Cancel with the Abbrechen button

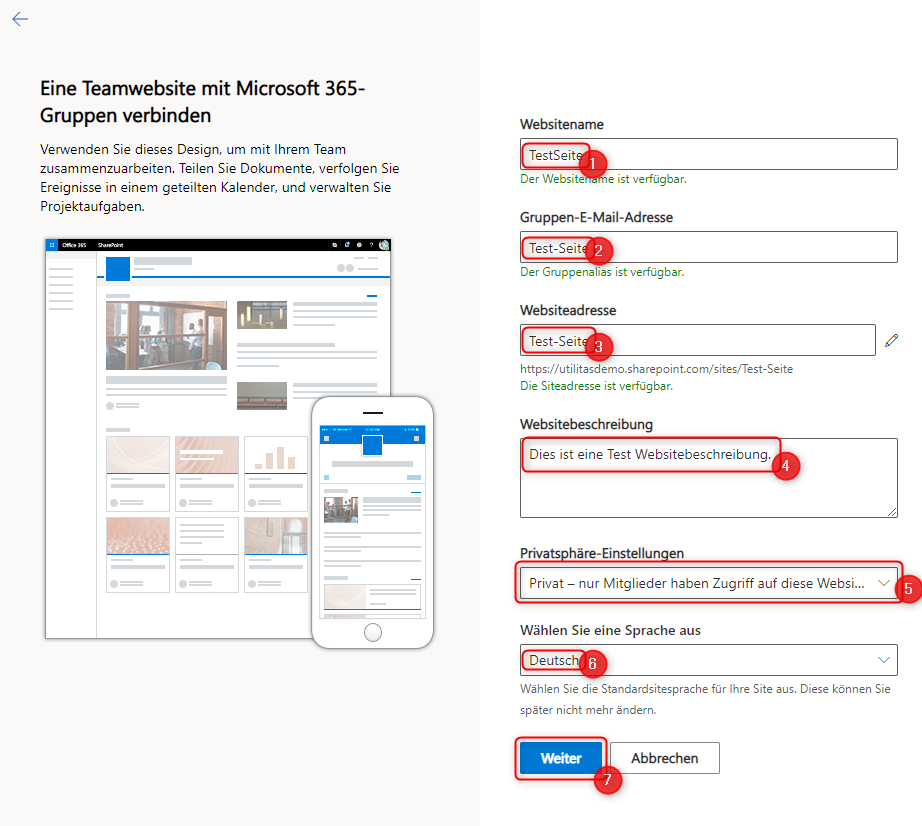click(x=664, y=758)
